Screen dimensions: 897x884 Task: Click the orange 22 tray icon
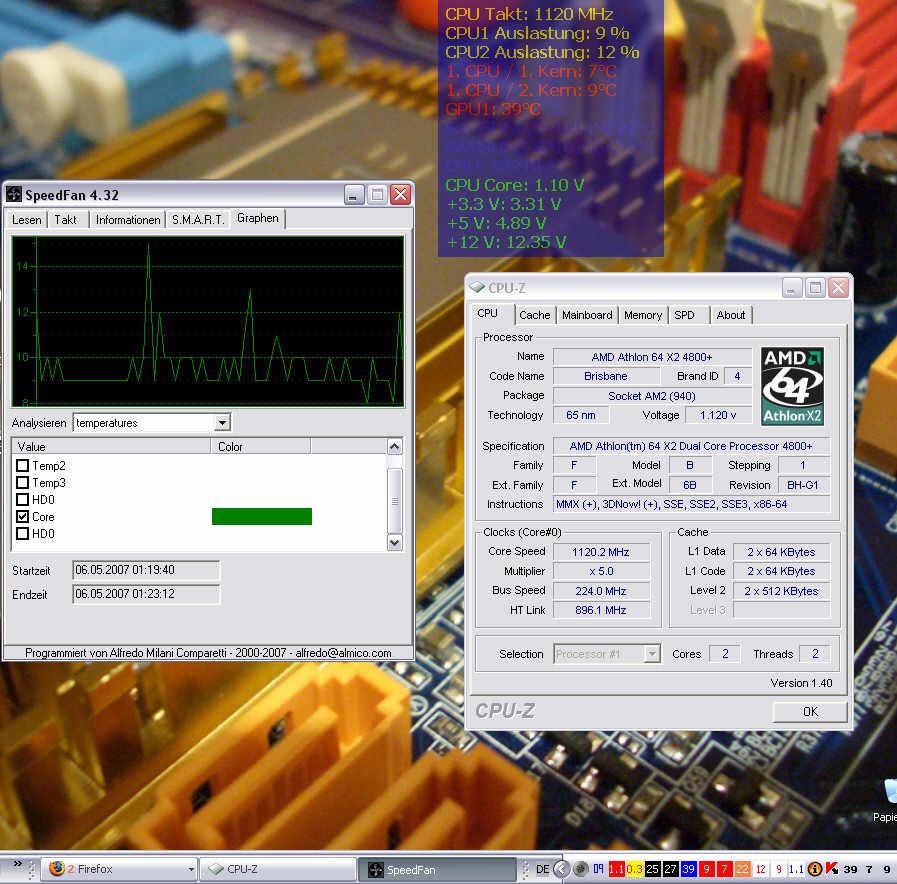[743, 869]
